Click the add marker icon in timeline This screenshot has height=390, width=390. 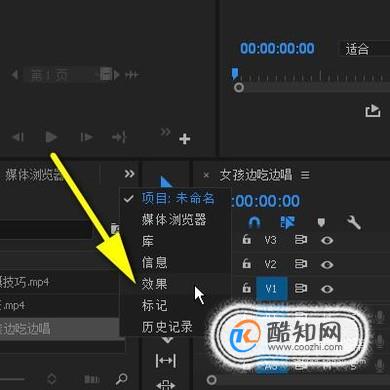[x=321, y=222]
